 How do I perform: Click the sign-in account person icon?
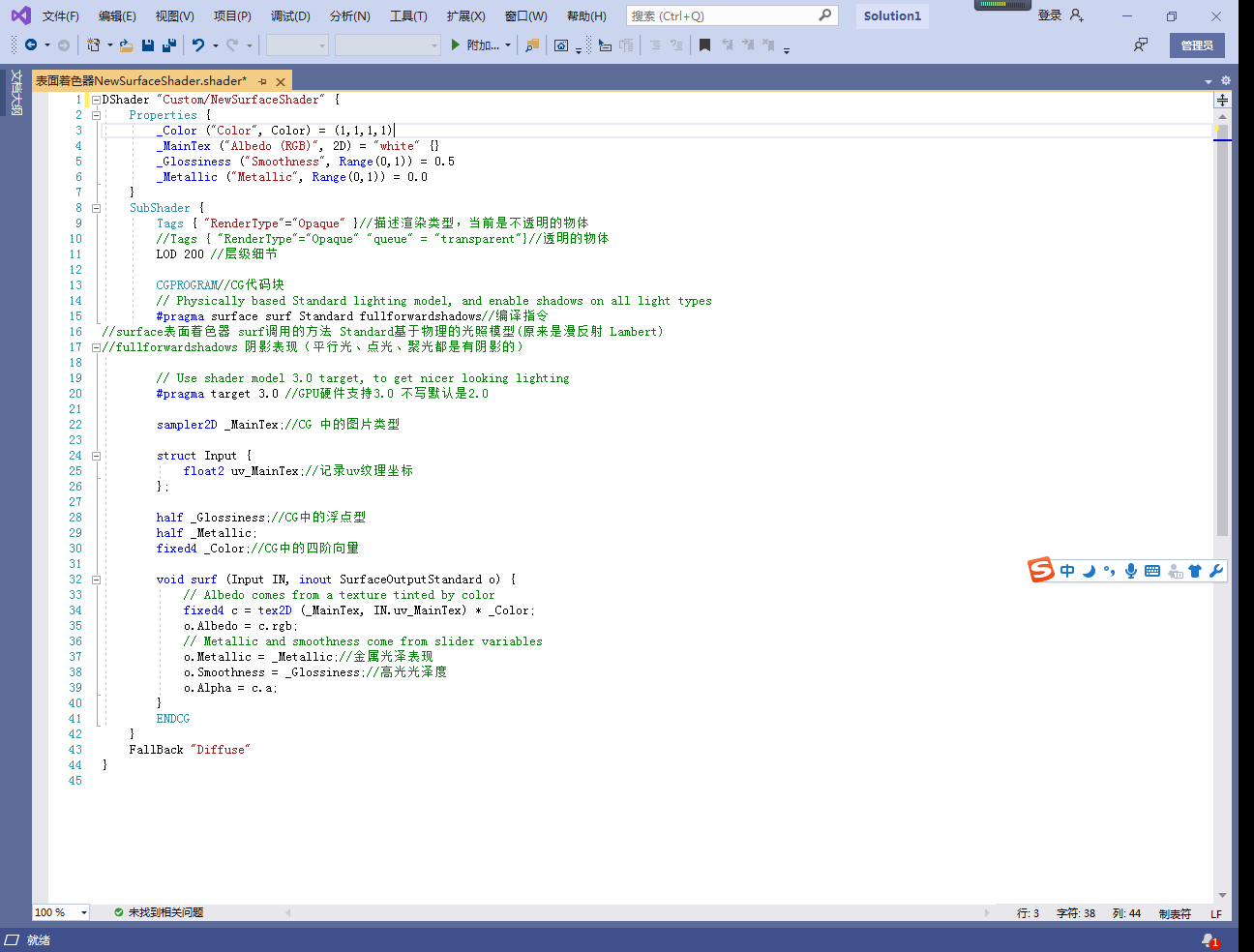pyautogui.click(x=1077, y=15)
